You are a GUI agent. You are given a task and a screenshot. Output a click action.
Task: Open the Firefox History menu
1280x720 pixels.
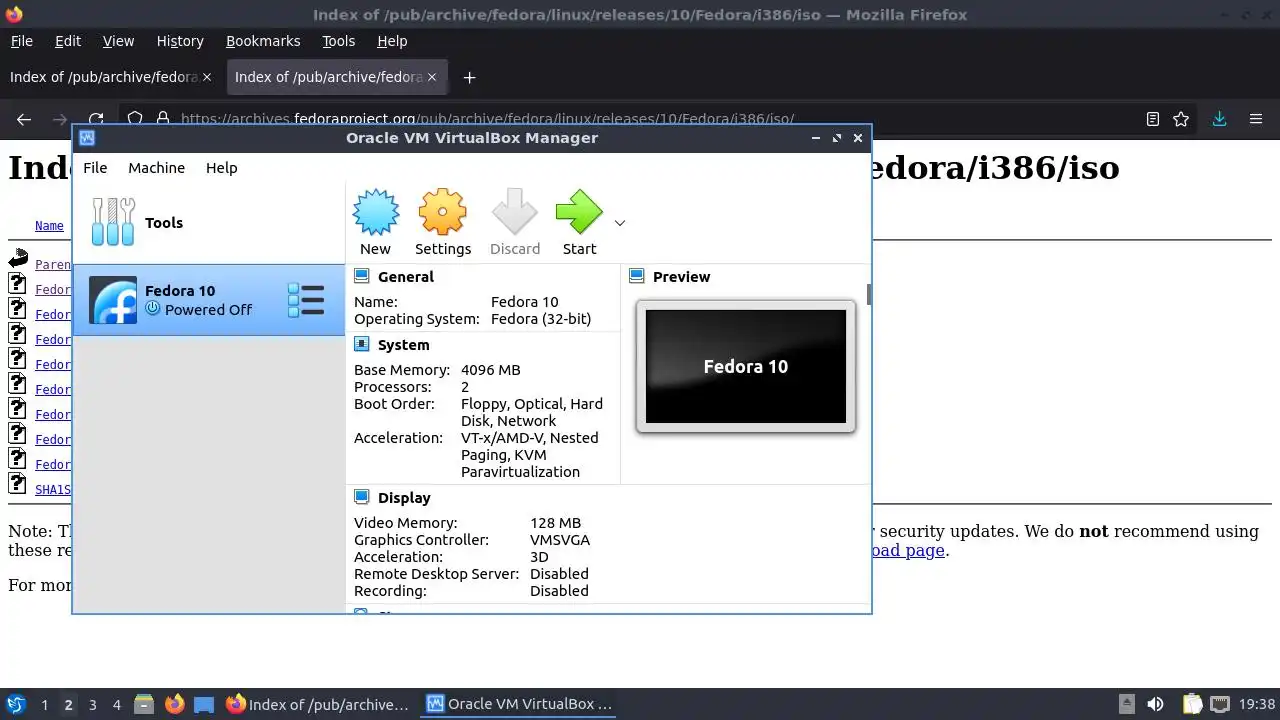[x=180, y=41]
